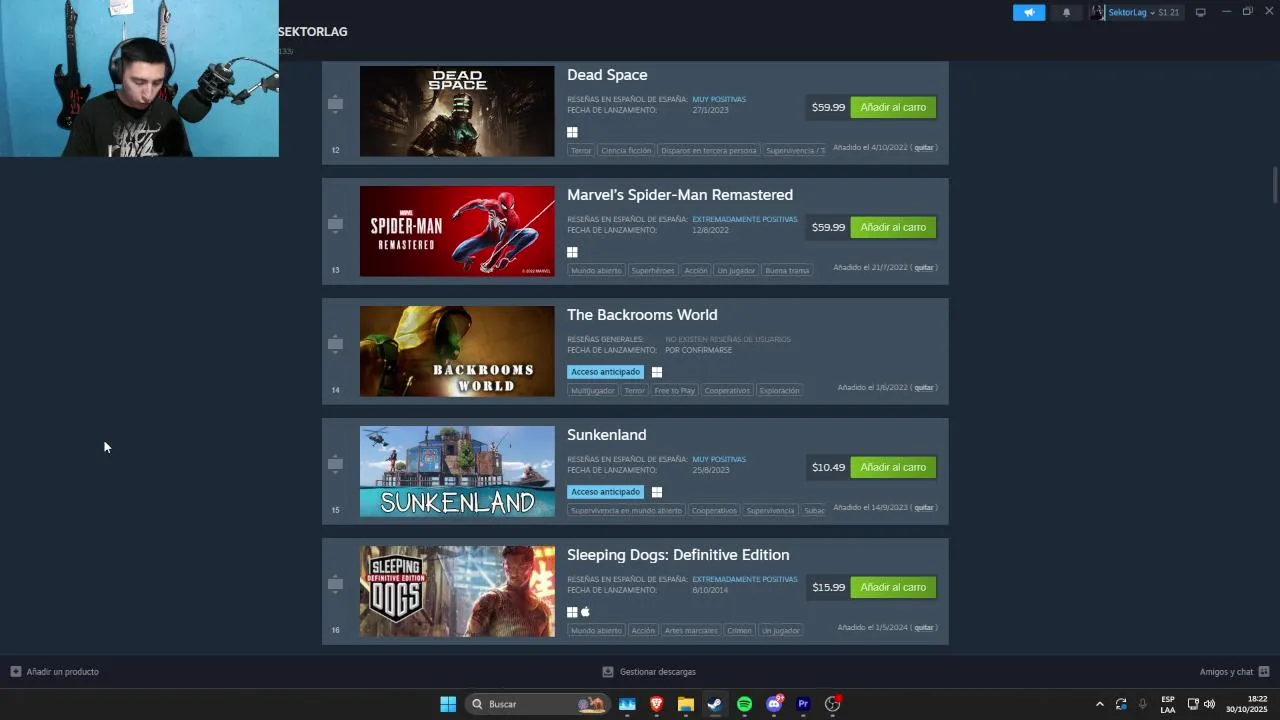
Task: Add Dead Space to the cart
Action: pyautogui.click(x=893, y=107)
